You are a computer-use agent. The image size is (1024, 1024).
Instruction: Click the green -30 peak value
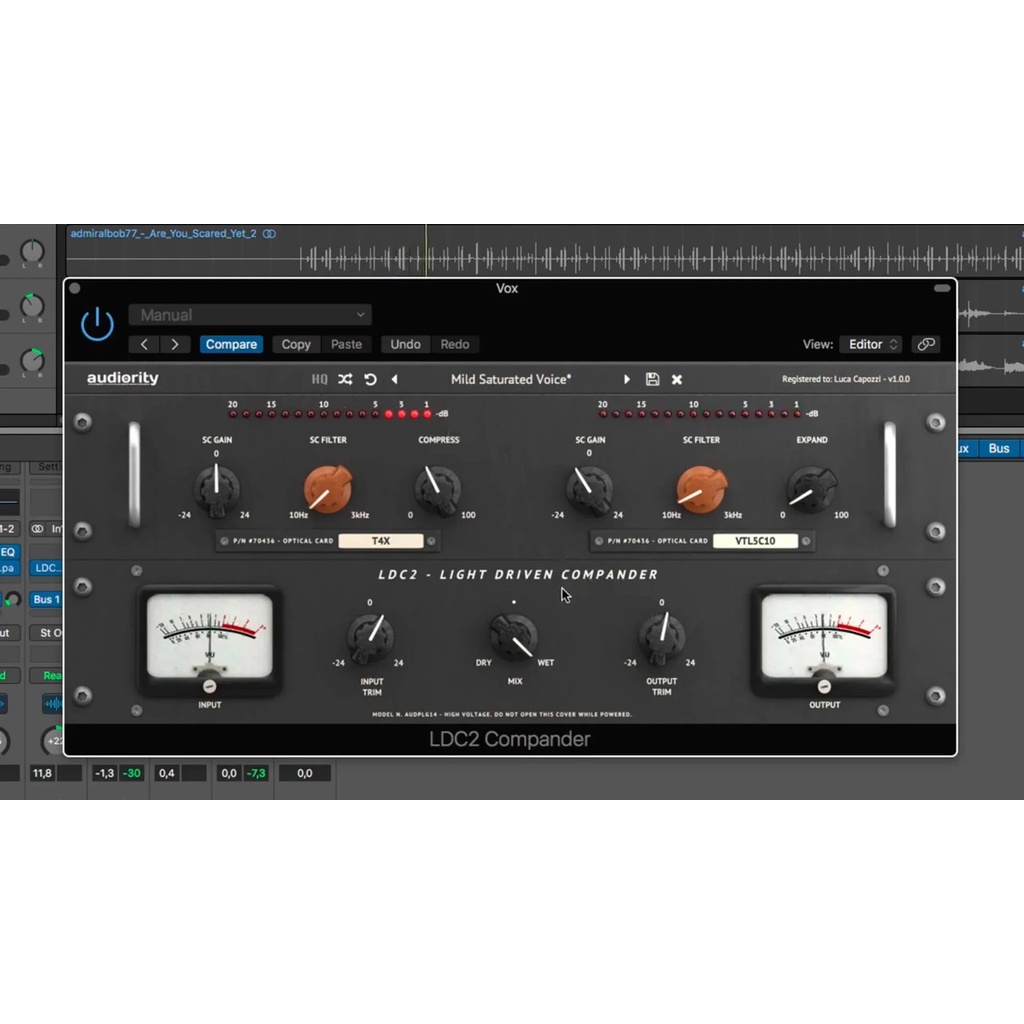[131, 773]
